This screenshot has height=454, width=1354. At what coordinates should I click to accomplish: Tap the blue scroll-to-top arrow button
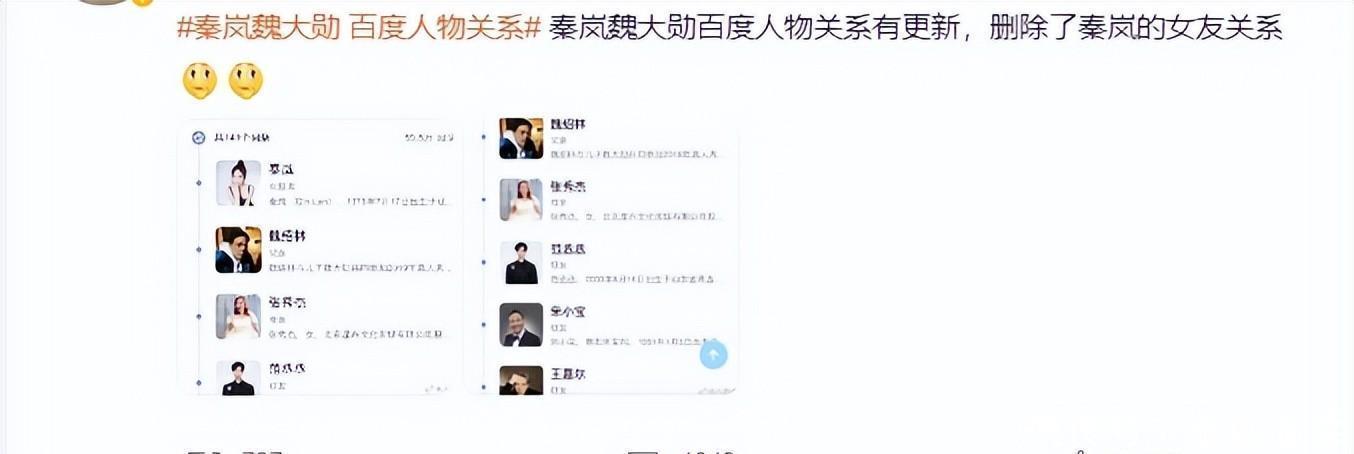[x=713, y=354]
